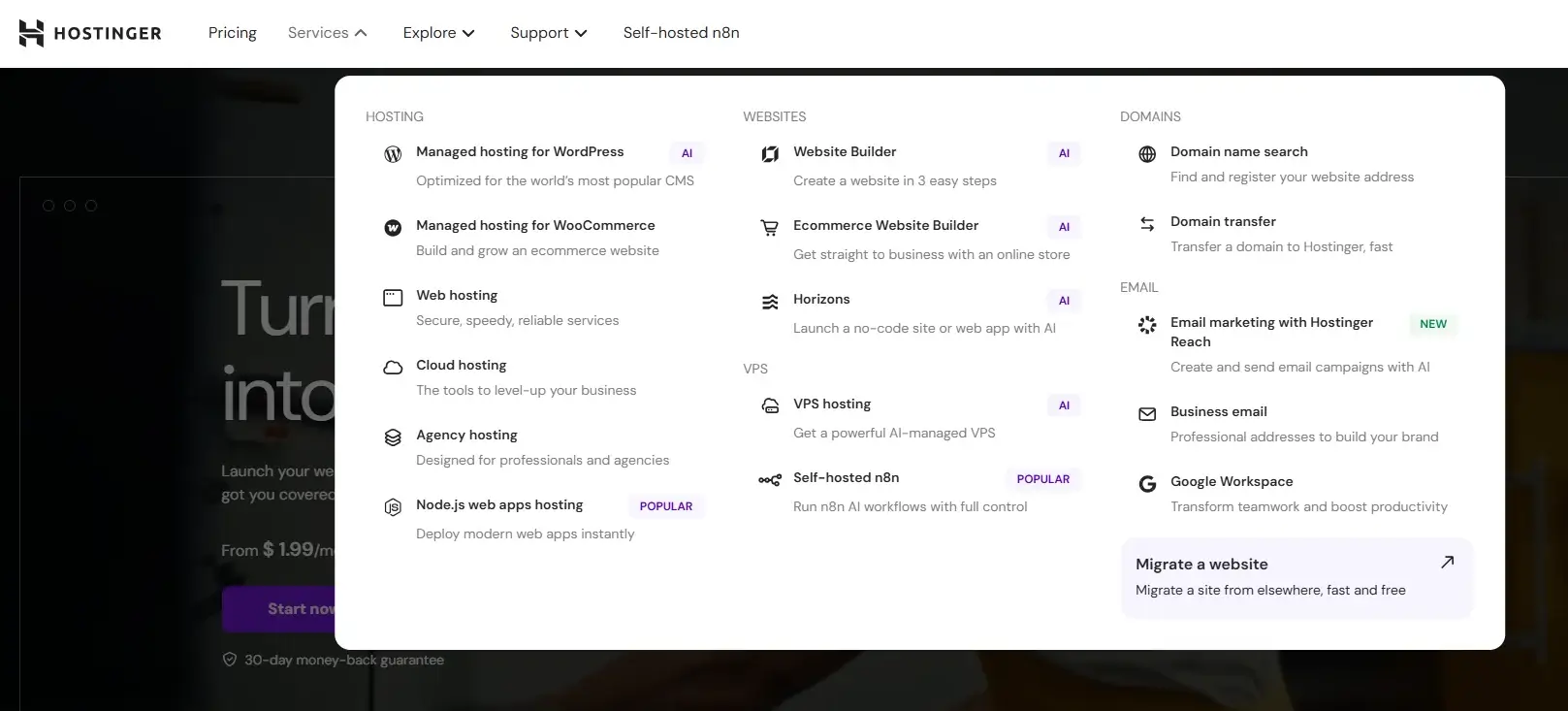
Task: Click the Node.js web apps icon
Action: click(393, 506)
